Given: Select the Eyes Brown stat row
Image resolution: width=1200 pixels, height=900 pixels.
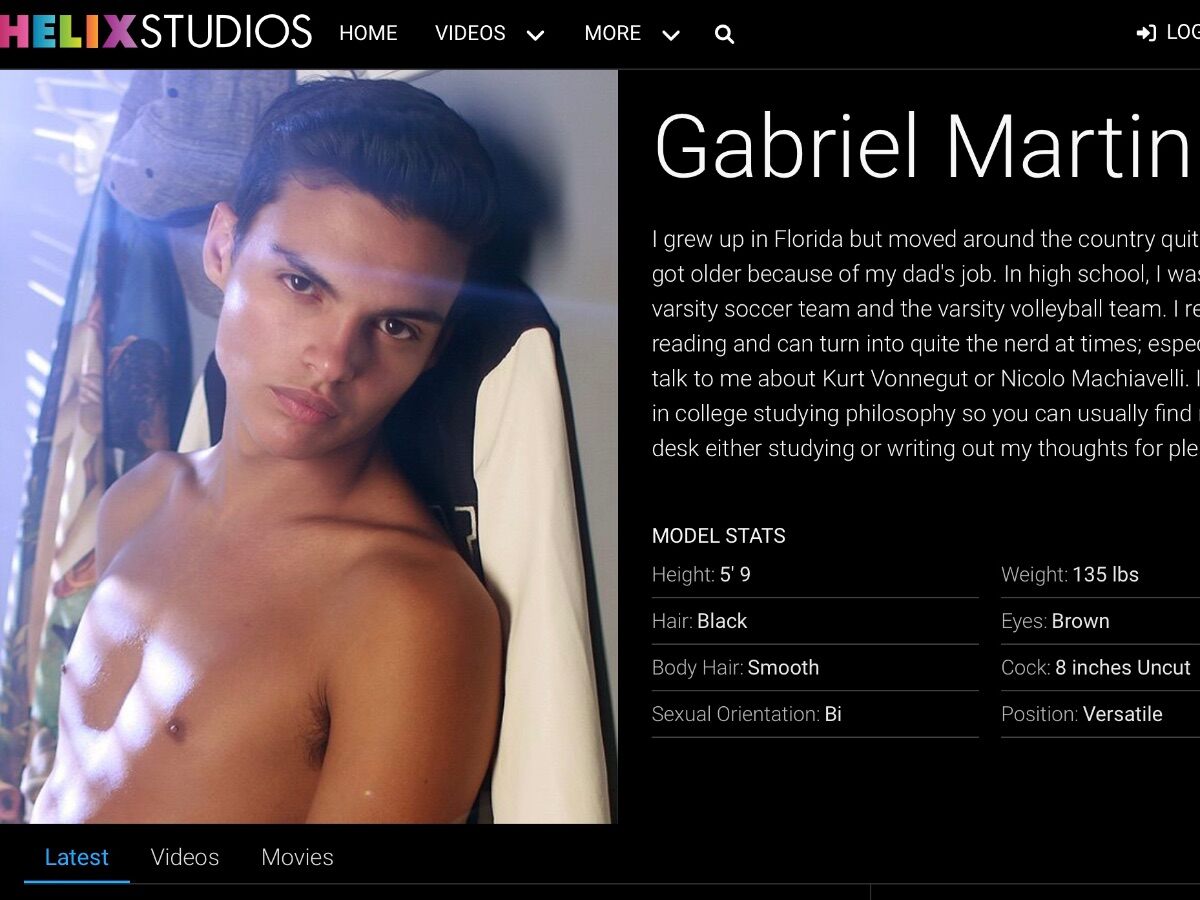Looking at the screenshot, I should click(x=1100, y=621).
